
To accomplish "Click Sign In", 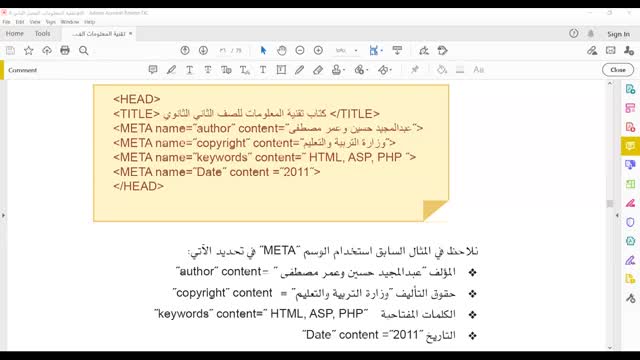I will coord(618,34).
